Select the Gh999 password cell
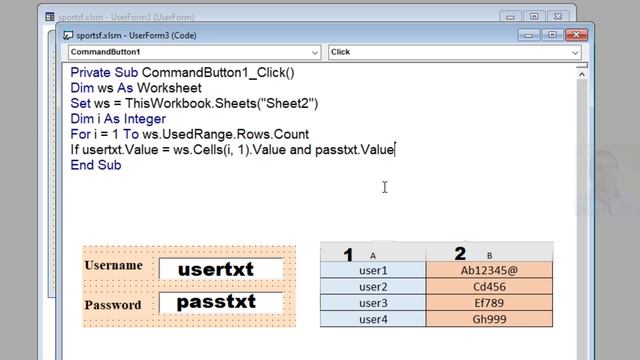 coord(489,319)
